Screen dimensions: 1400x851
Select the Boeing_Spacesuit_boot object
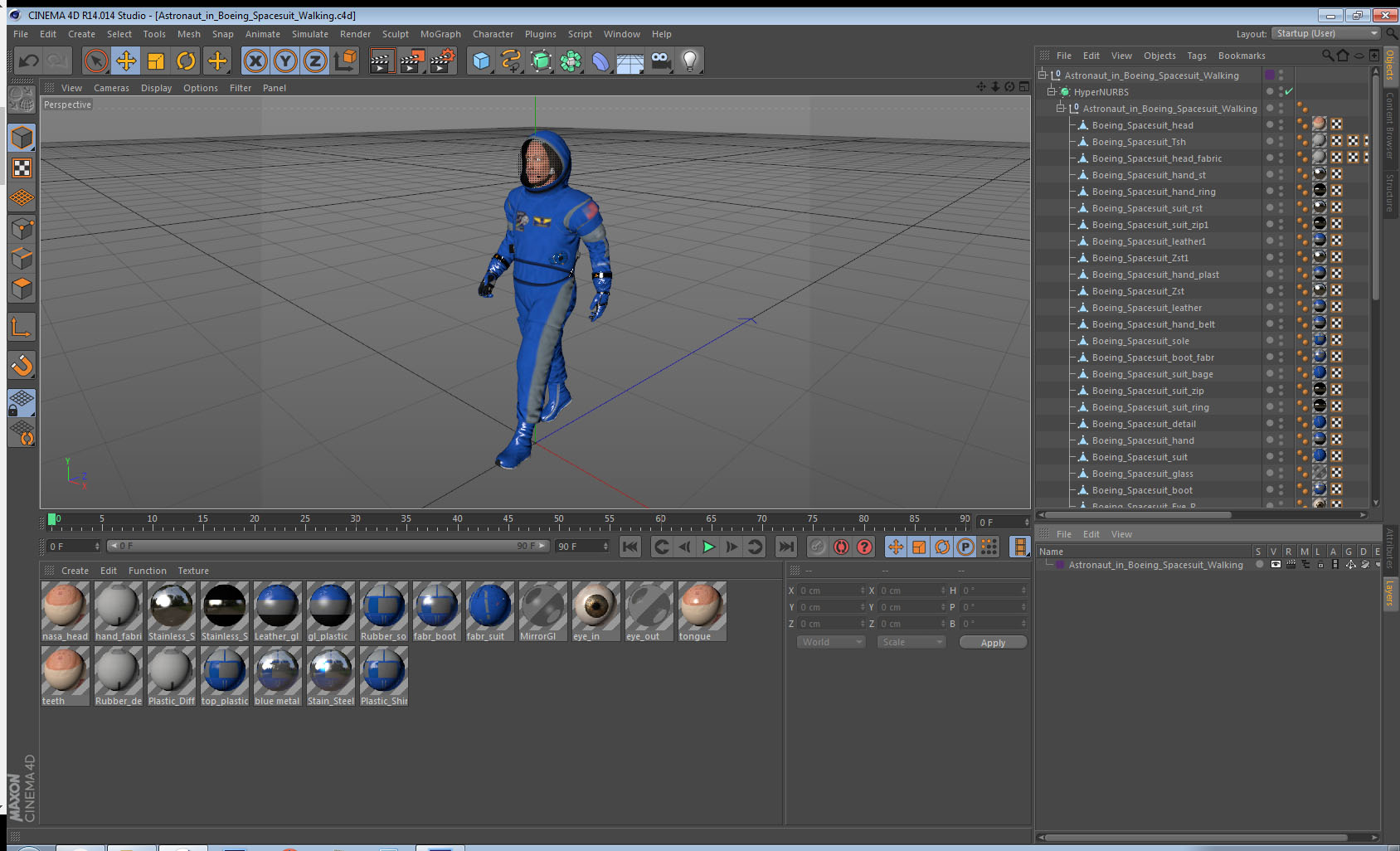[1142, 490]
